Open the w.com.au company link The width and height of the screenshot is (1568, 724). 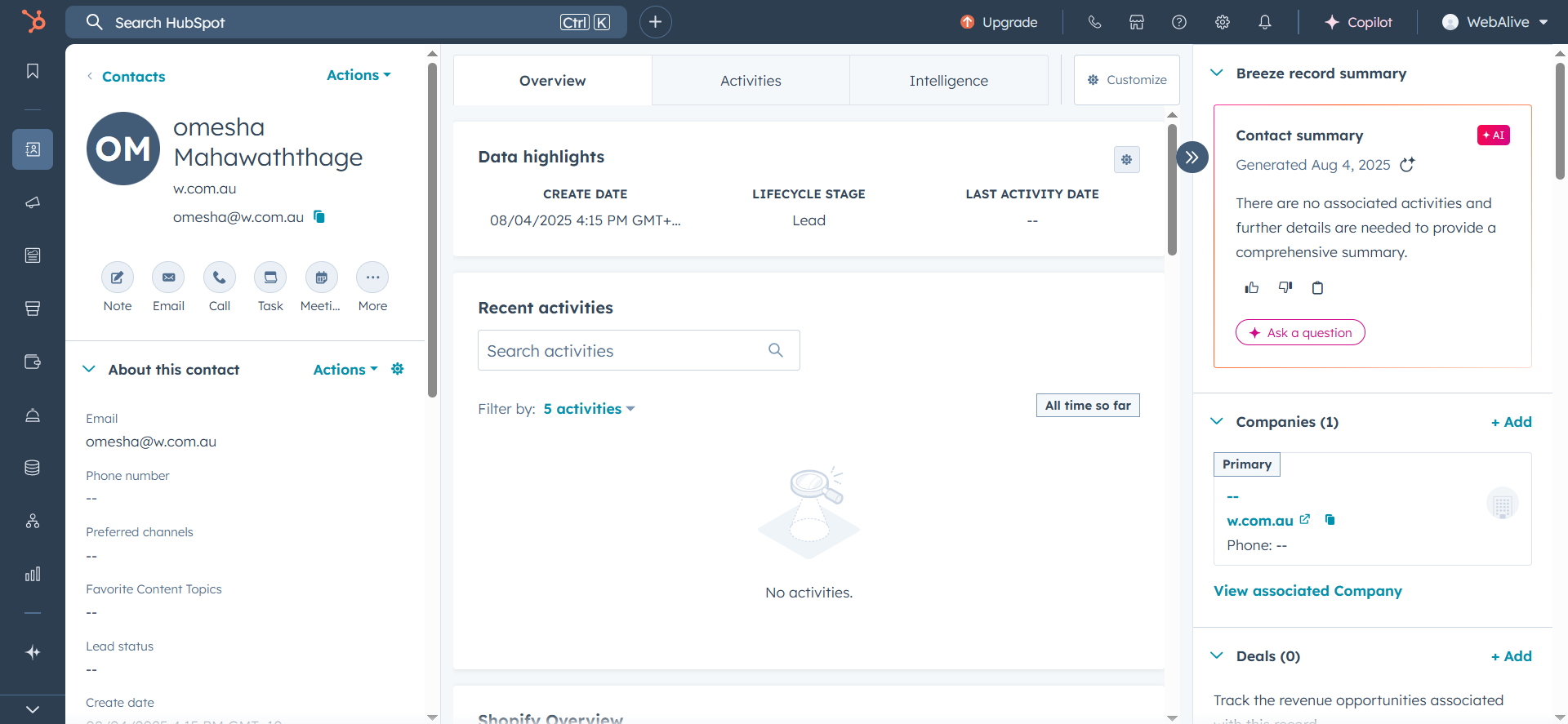pyautogui.click(x=1259, y=521)
